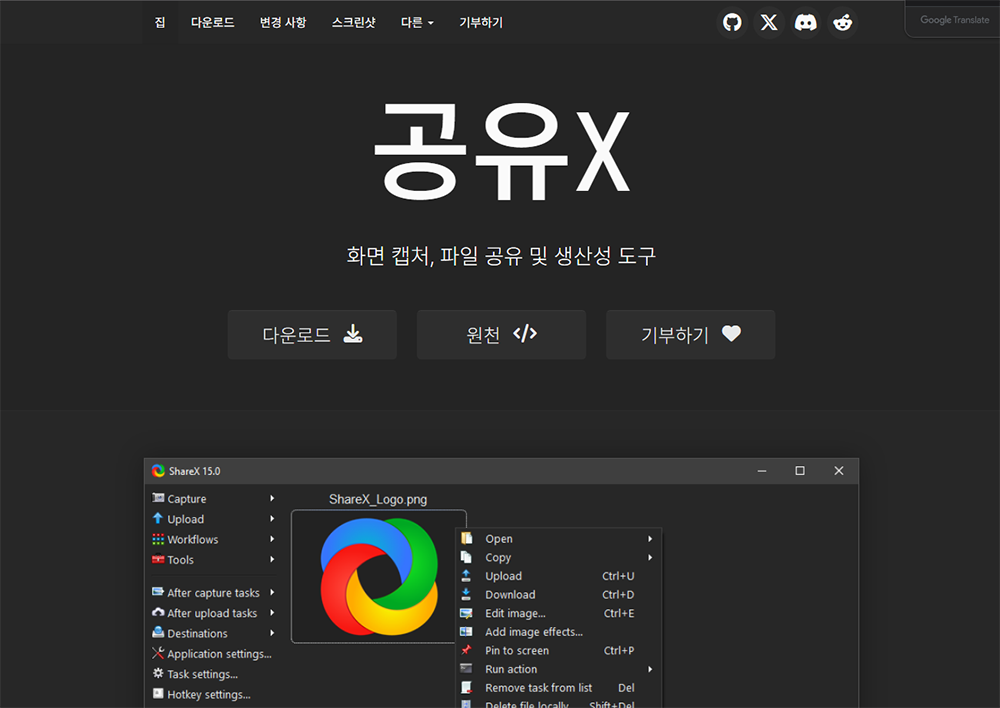
Task: Click the ShareX logo in title bar
Action: tap(158, 471)
